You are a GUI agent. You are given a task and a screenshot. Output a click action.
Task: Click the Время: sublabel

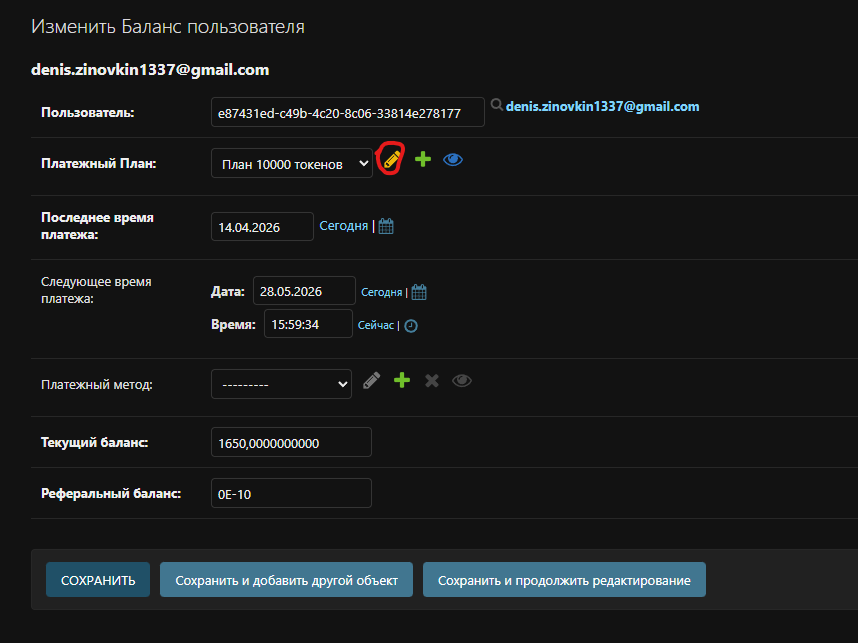[233, 324]
